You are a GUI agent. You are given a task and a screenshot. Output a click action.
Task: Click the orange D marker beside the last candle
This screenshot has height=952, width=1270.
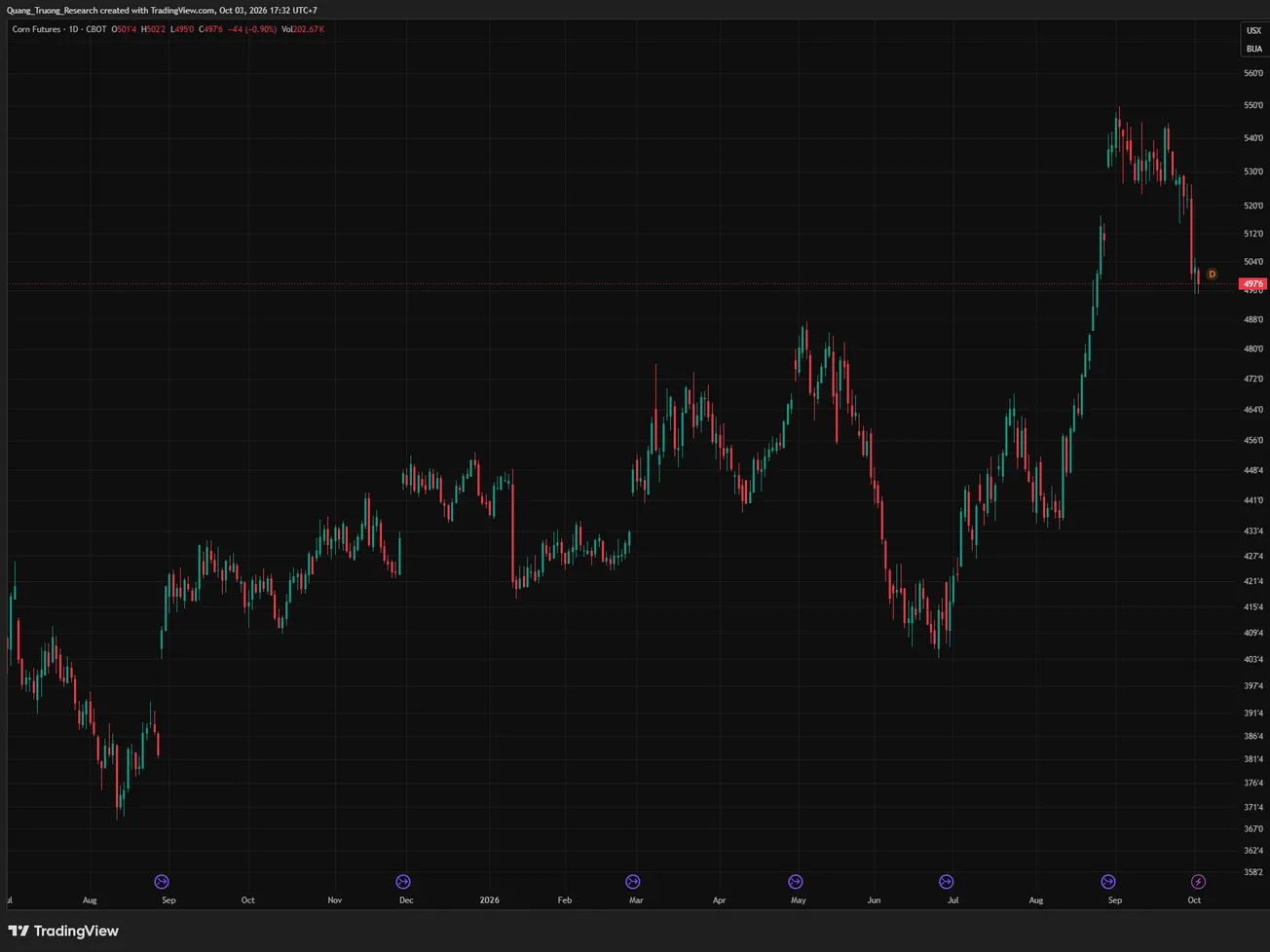coord(1212,275)
